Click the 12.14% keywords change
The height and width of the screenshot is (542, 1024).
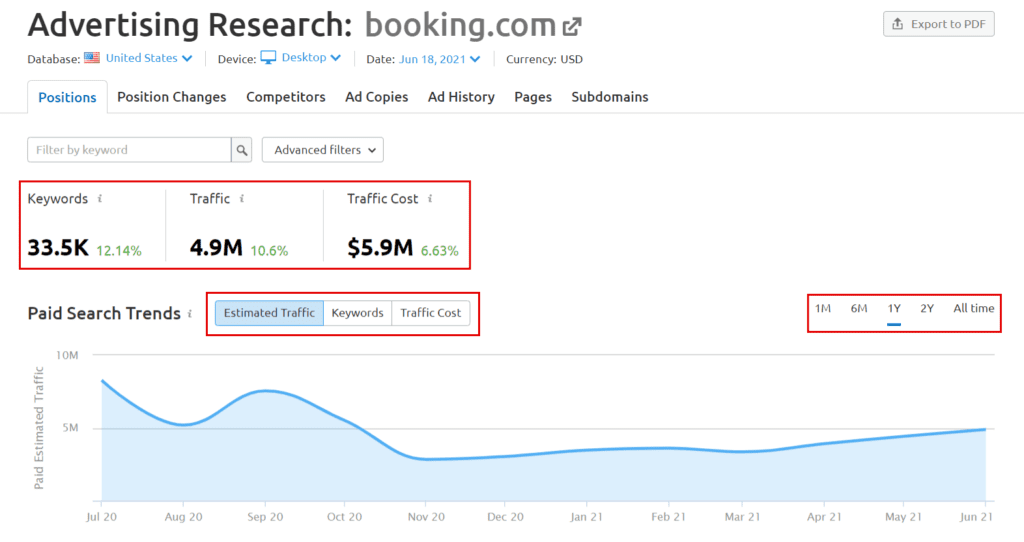(x=119, y=251)
